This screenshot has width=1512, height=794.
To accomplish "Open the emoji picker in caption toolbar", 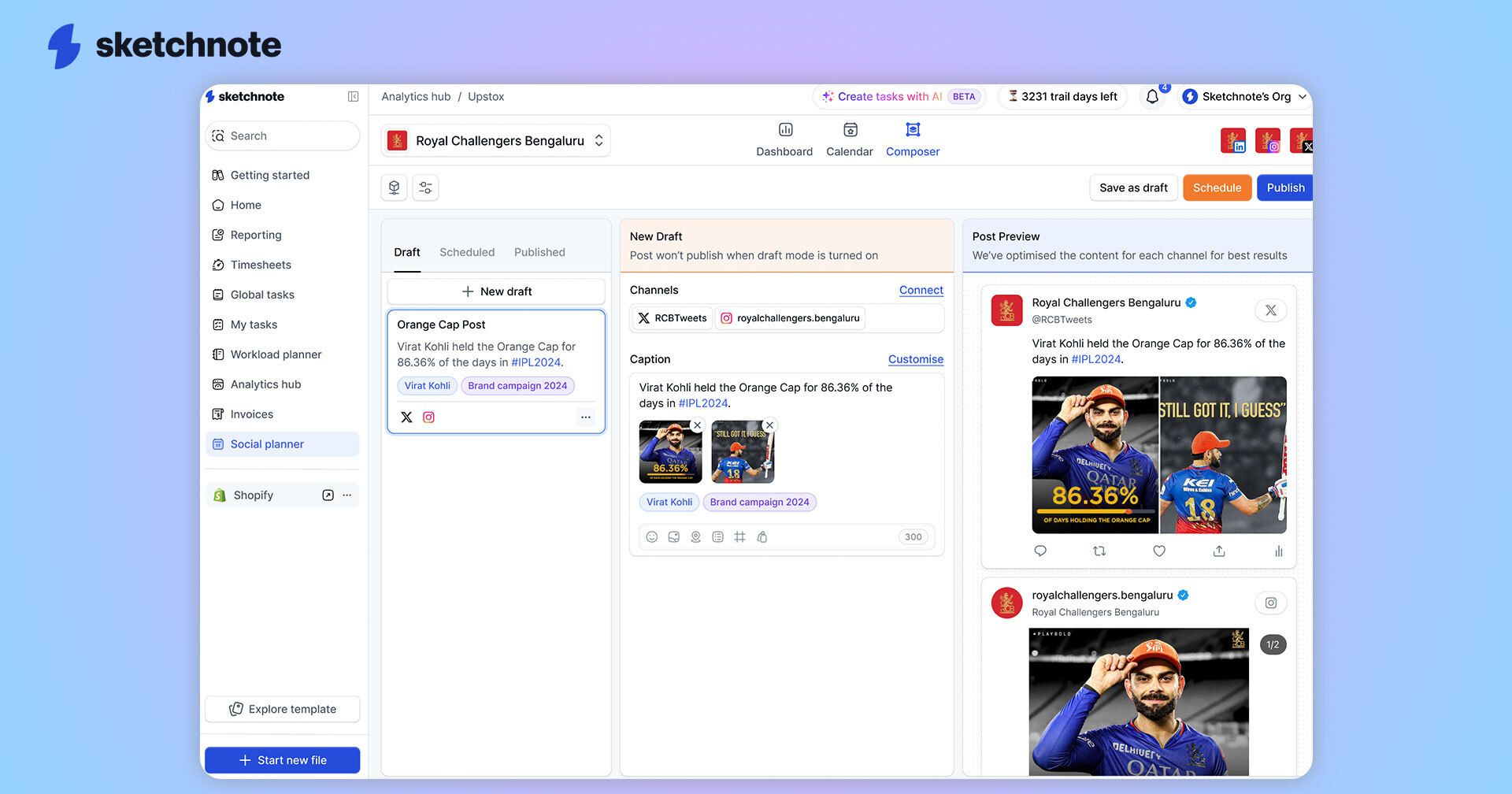I will coord(651,537).
